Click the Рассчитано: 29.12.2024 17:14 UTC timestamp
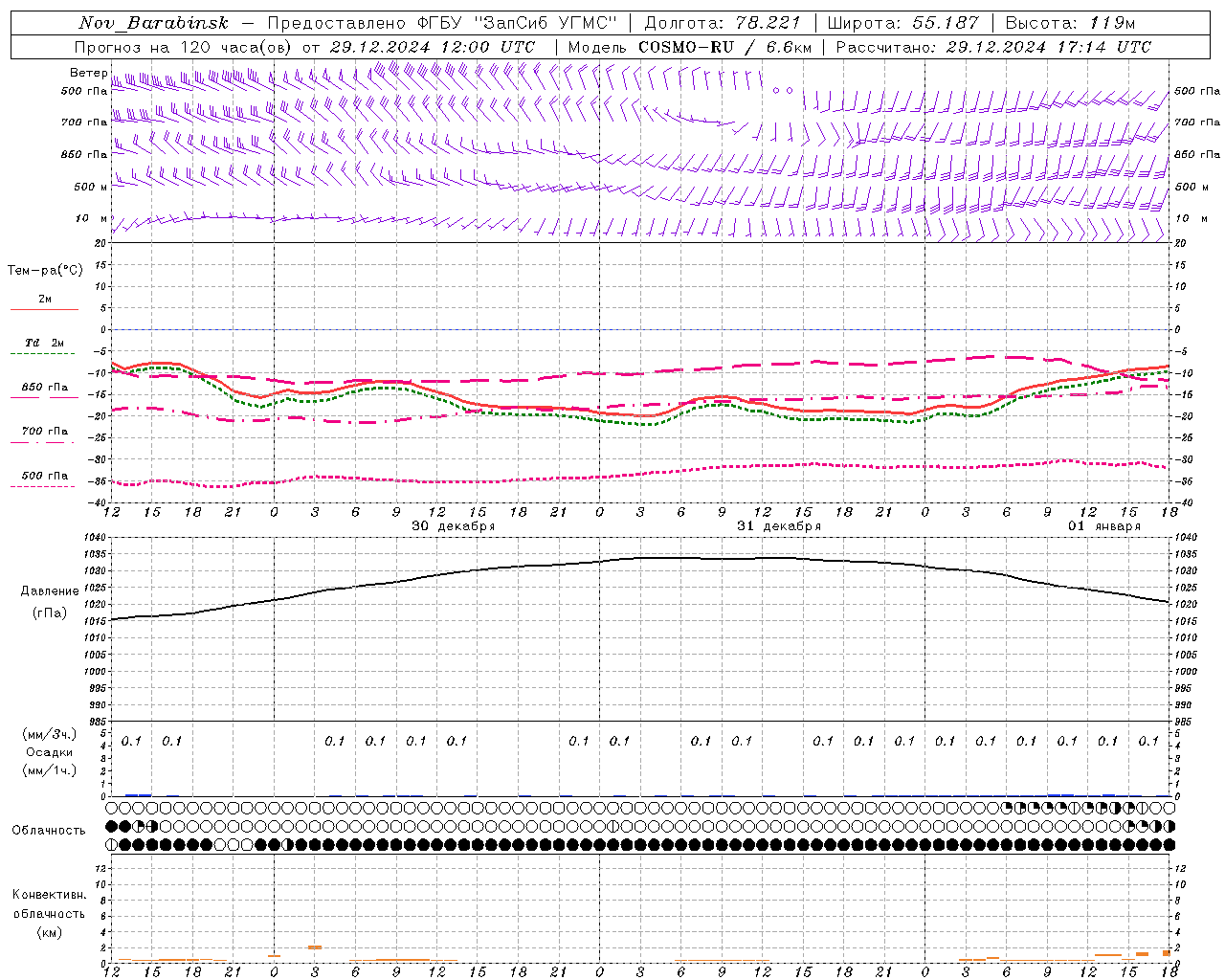 993,47
